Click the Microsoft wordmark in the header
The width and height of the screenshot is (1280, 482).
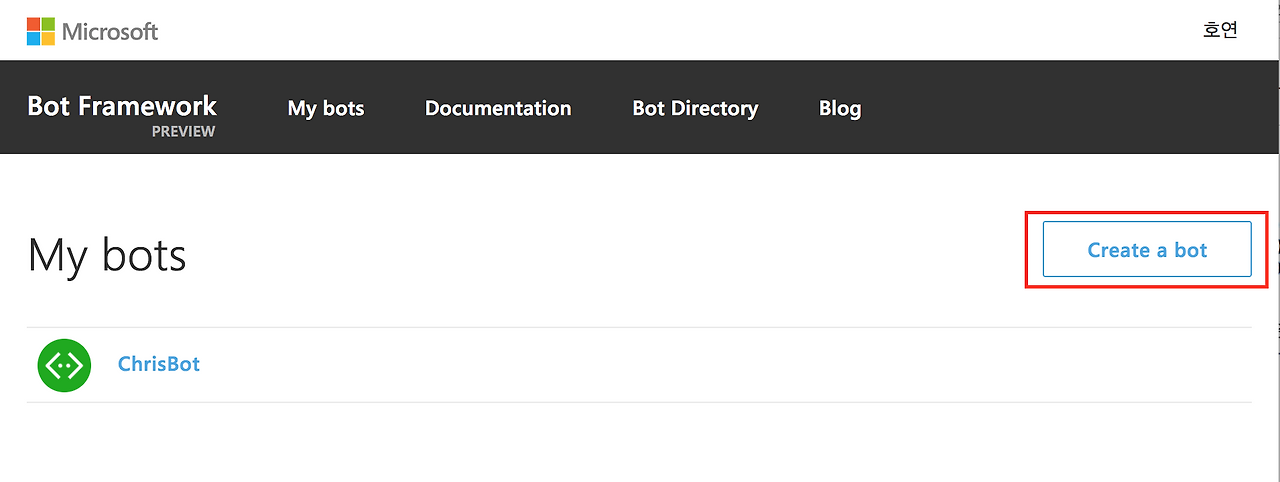pos(110,31)
